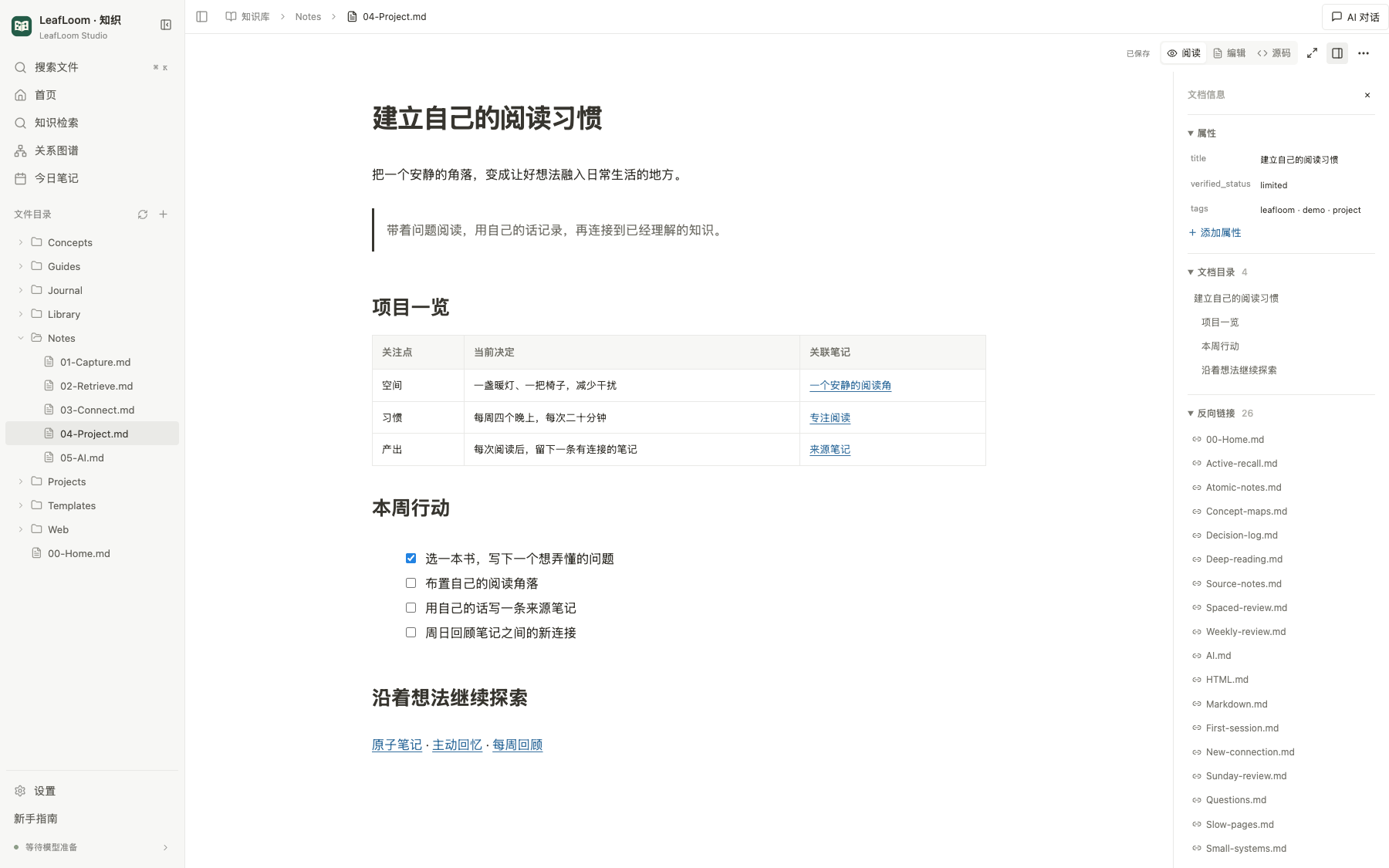This screenshot has height=868, width=1389.
Task: Switch to 源码 source mode
Action: click(x=1274, y=53)
